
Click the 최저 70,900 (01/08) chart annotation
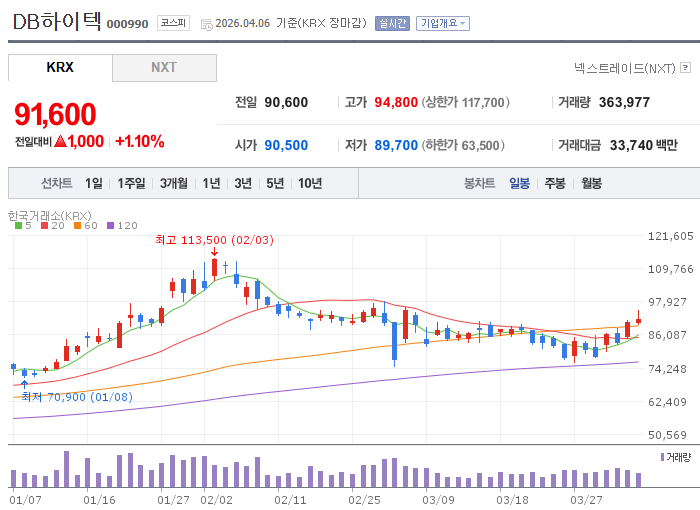77,397
